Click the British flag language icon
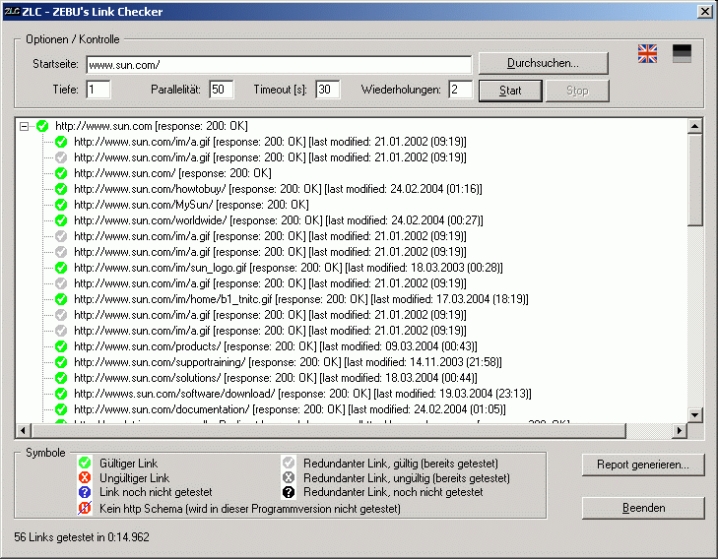Screen dimensions: 718x559 click(x=647, y=54)
